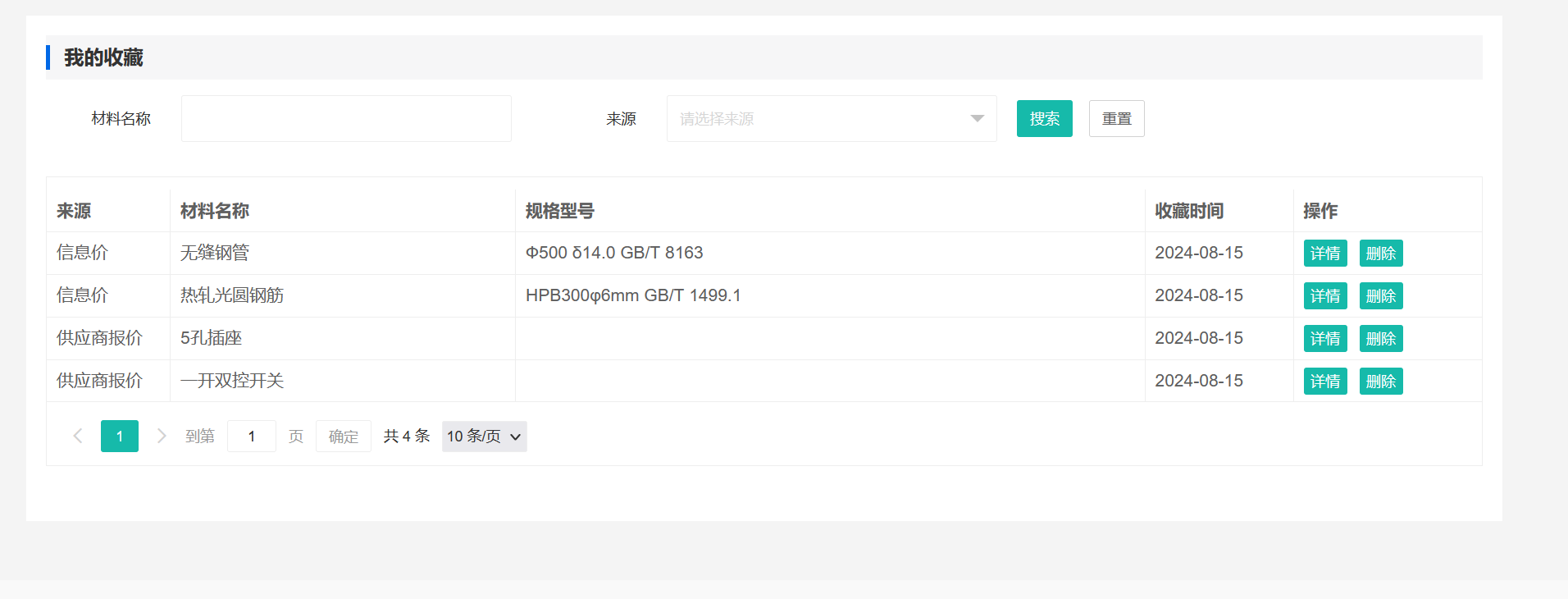This screenshot has height=599, width=1568.
Task: Delete the 5孔插座 favorite entry
Action: pos(1380,339)
